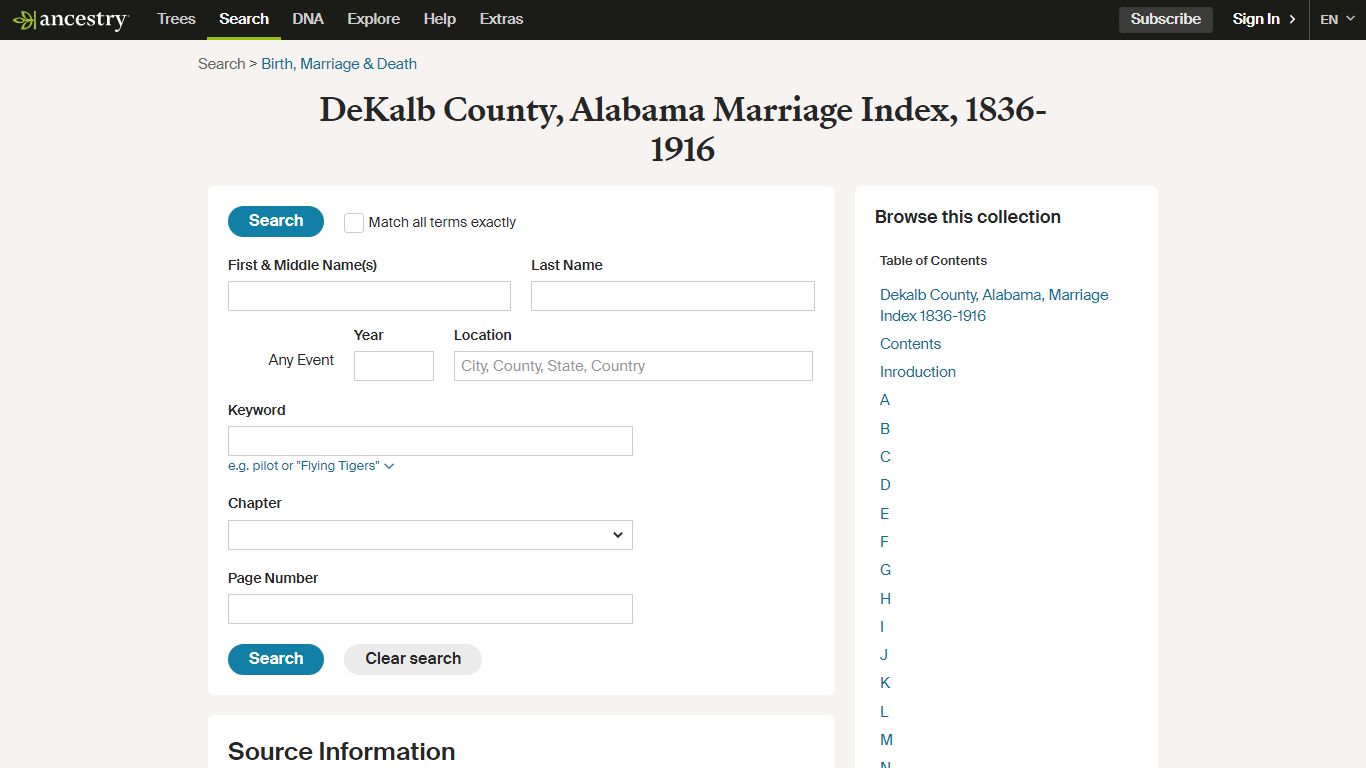Browse chapter E
The width and height of the screenshot is (1366, 768).
[884, 514]
